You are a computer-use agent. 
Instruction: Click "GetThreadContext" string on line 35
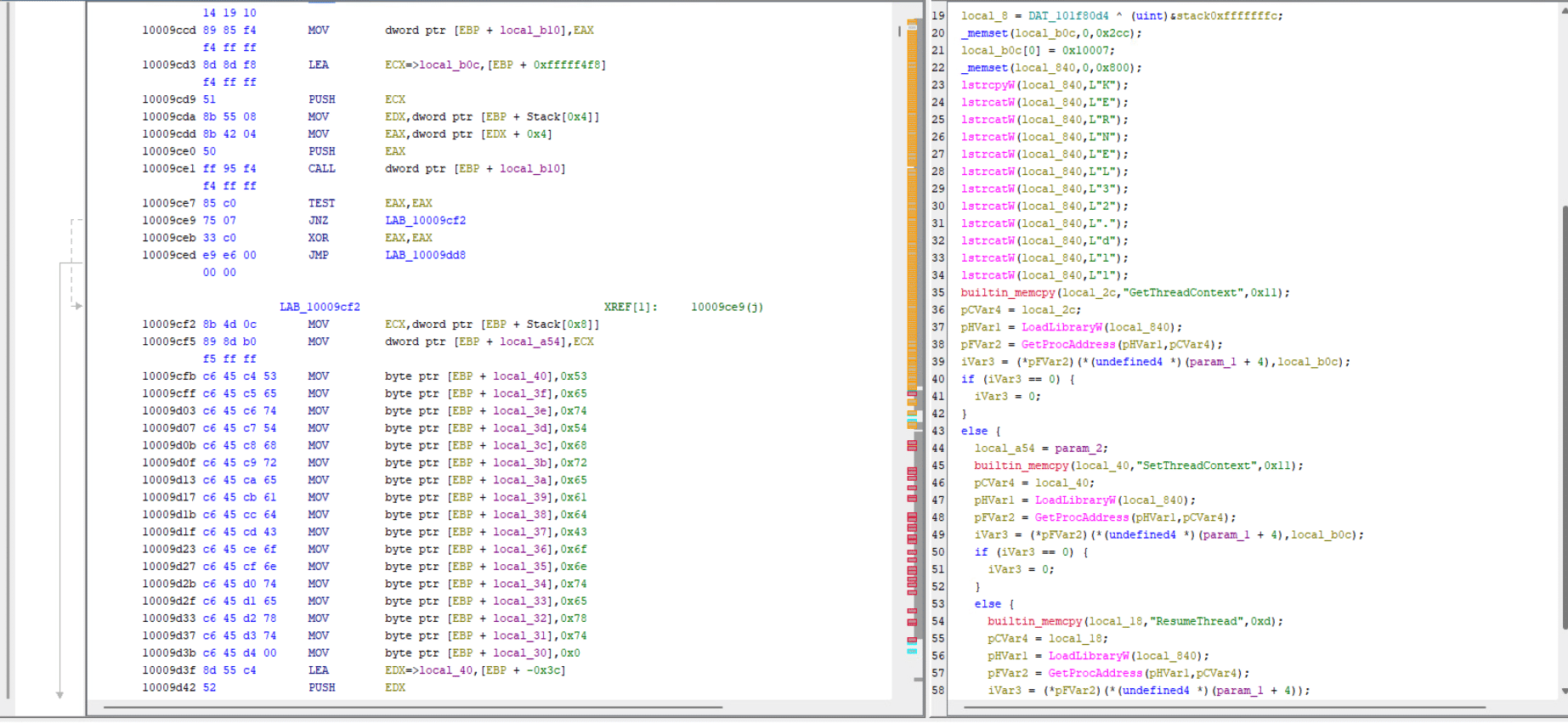coord(1182,292)
